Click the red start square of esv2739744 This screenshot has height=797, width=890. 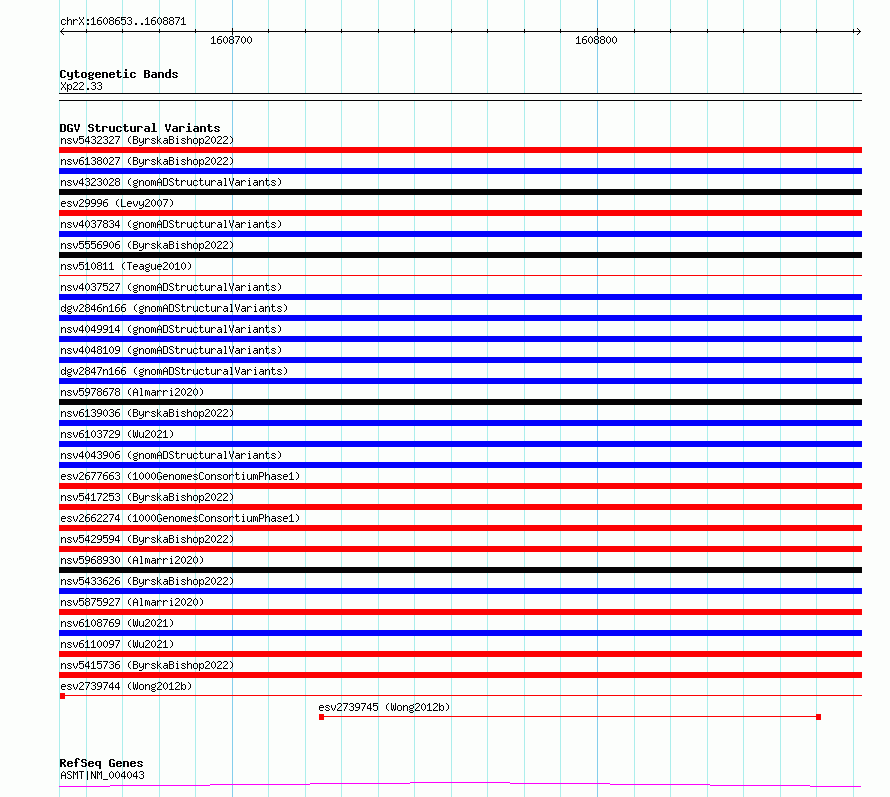(x=62, y=696)
